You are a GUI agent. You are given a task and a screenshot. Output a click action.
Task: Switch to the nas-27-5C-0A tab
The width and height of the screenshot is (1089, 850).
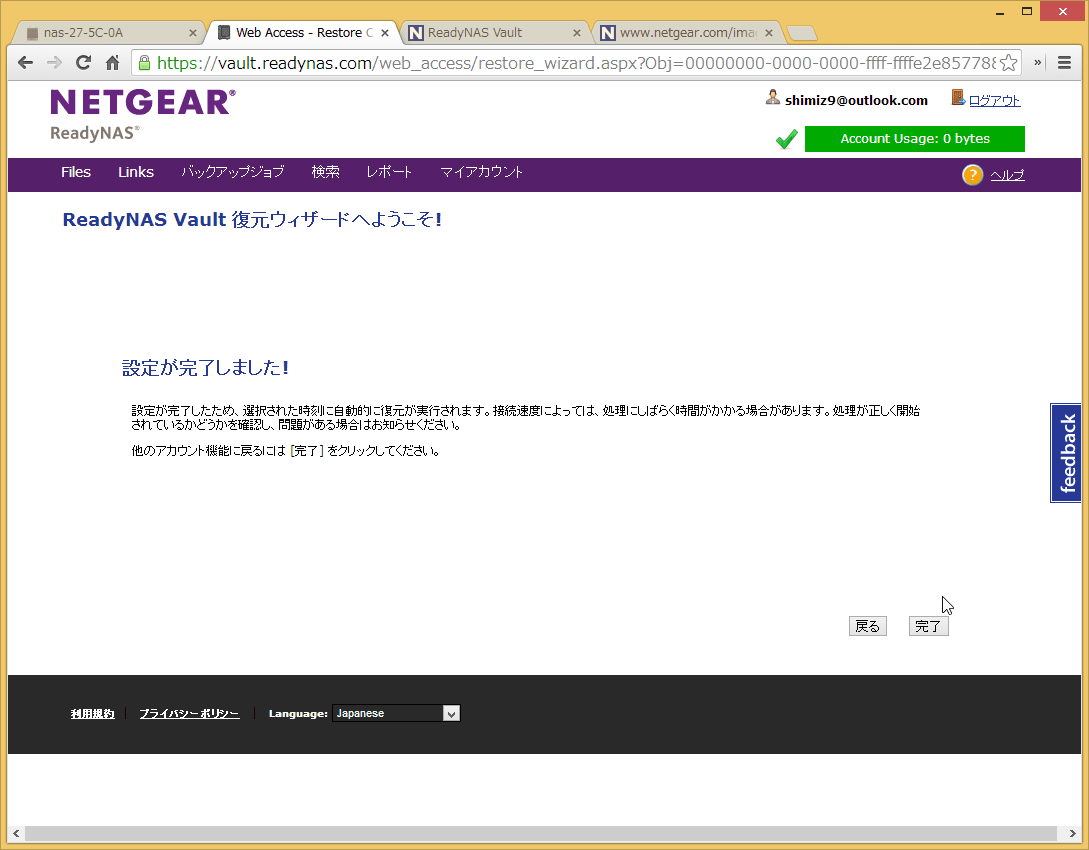105,33
